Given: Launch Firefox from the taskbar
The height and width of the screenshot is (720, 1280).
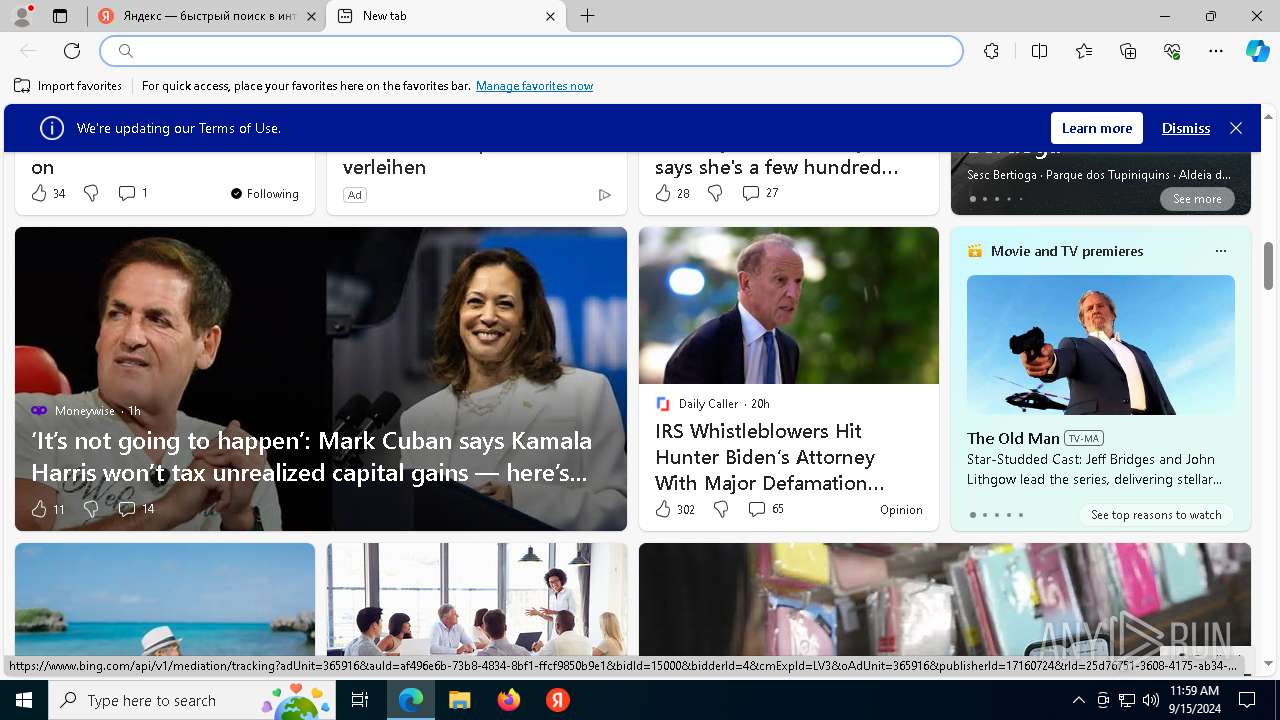Looking at the screenshot, I should point(509,700).
